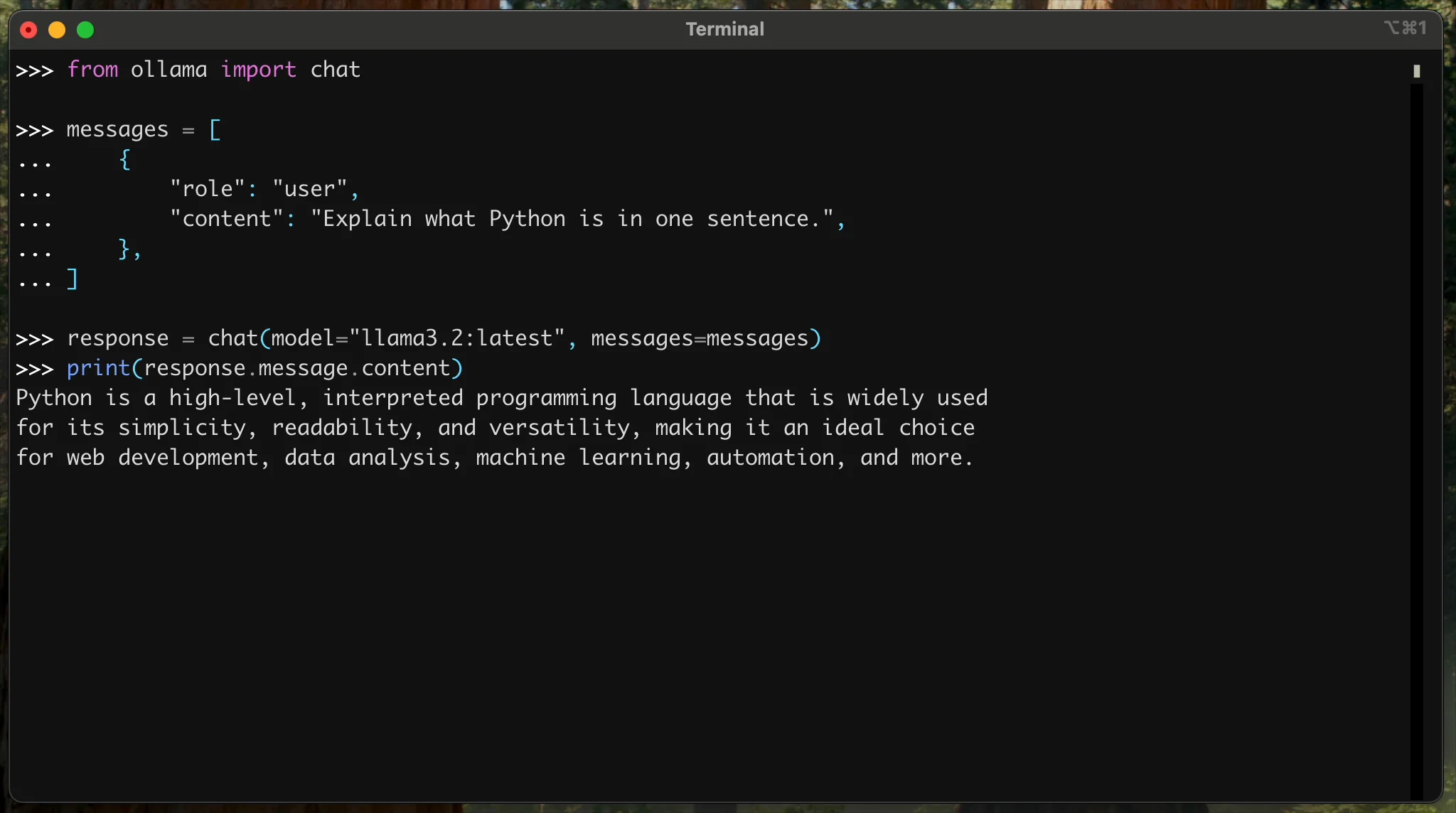Click the scrollbar marker at top right
1456x813 pixels.
[1416, 71]
